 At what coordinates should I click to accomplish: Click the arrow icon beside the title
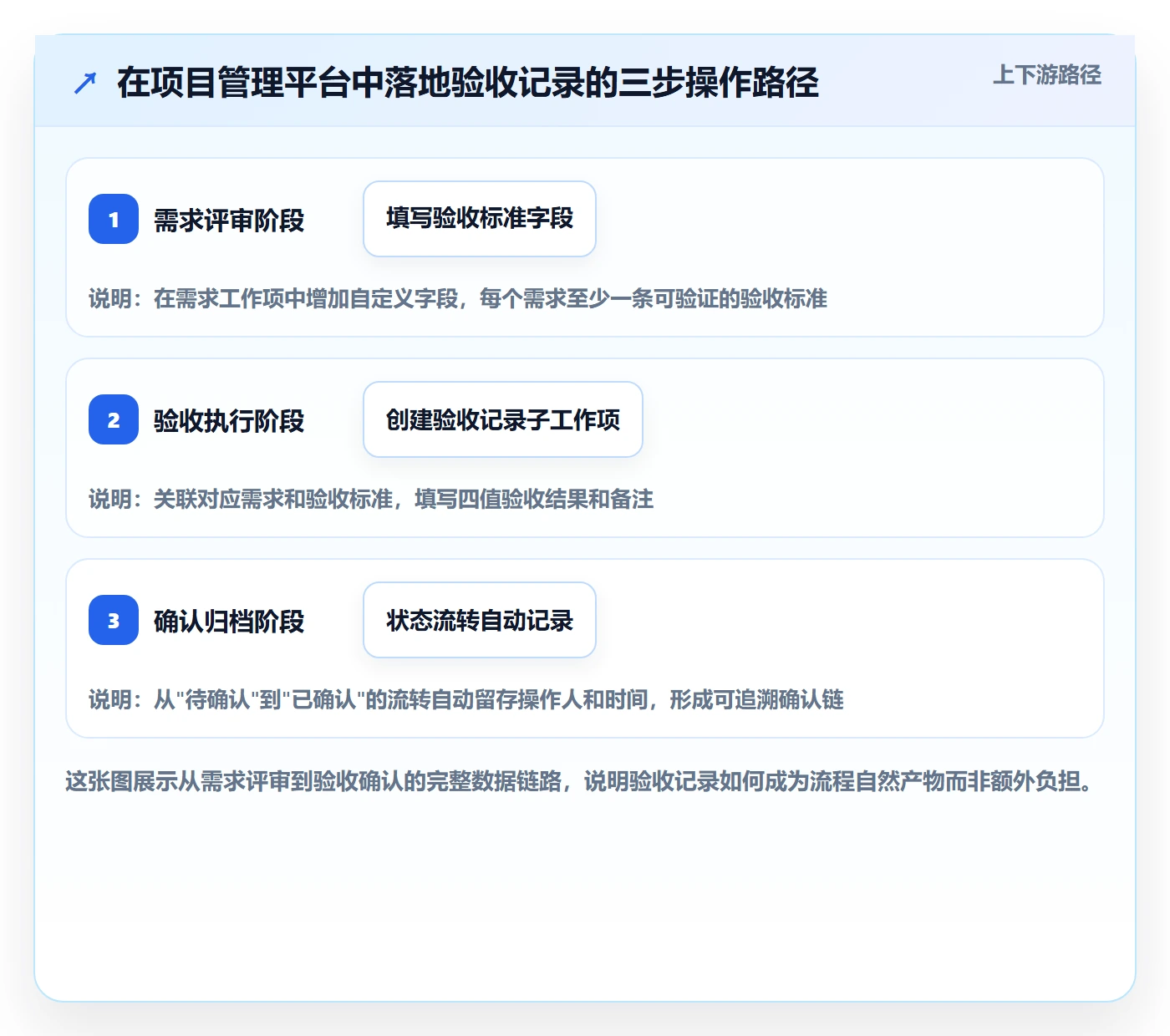[x=85, y=83]
